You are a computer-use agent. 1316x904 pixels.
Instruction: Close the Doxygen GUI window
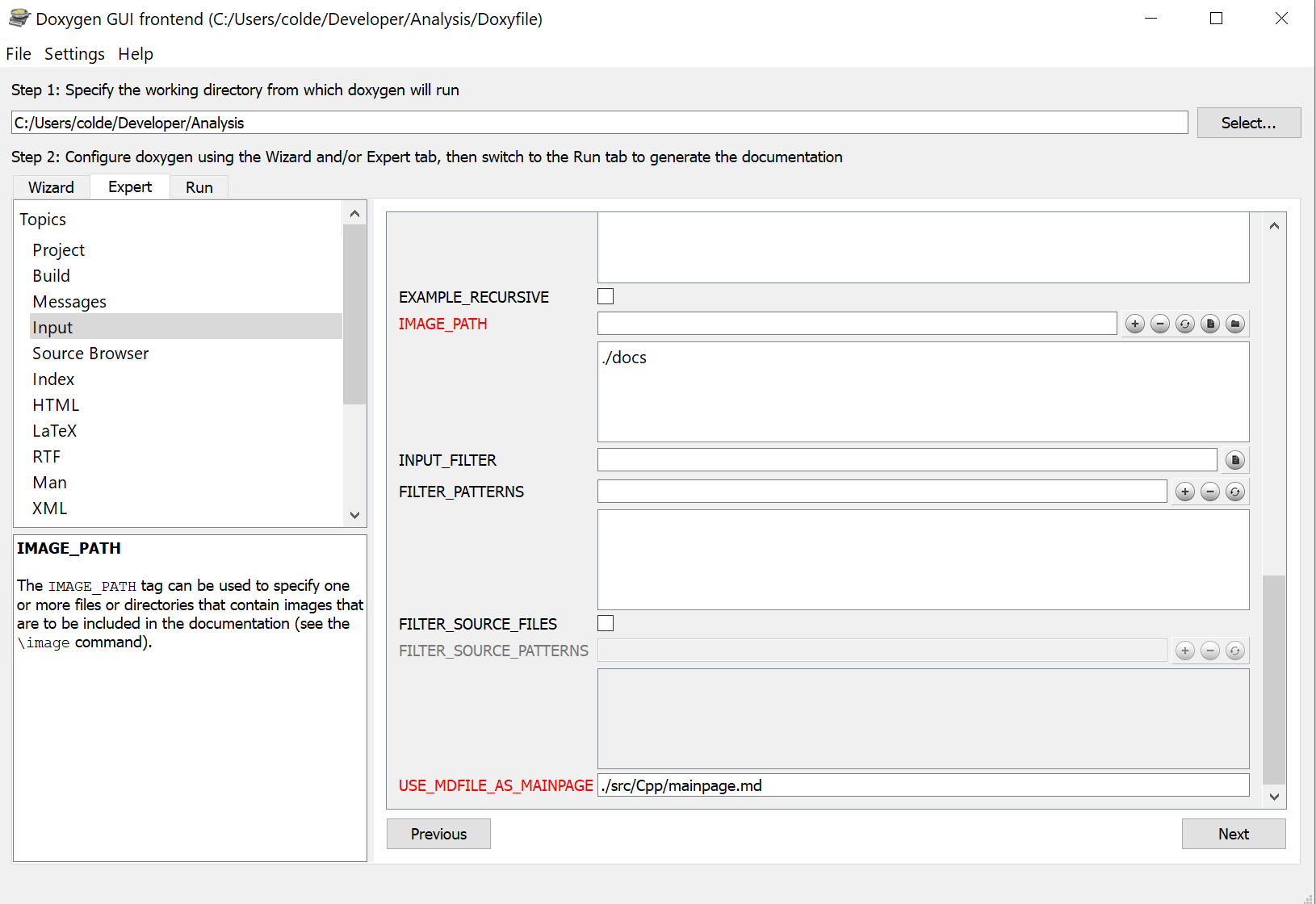click(x=1281, y=19)
